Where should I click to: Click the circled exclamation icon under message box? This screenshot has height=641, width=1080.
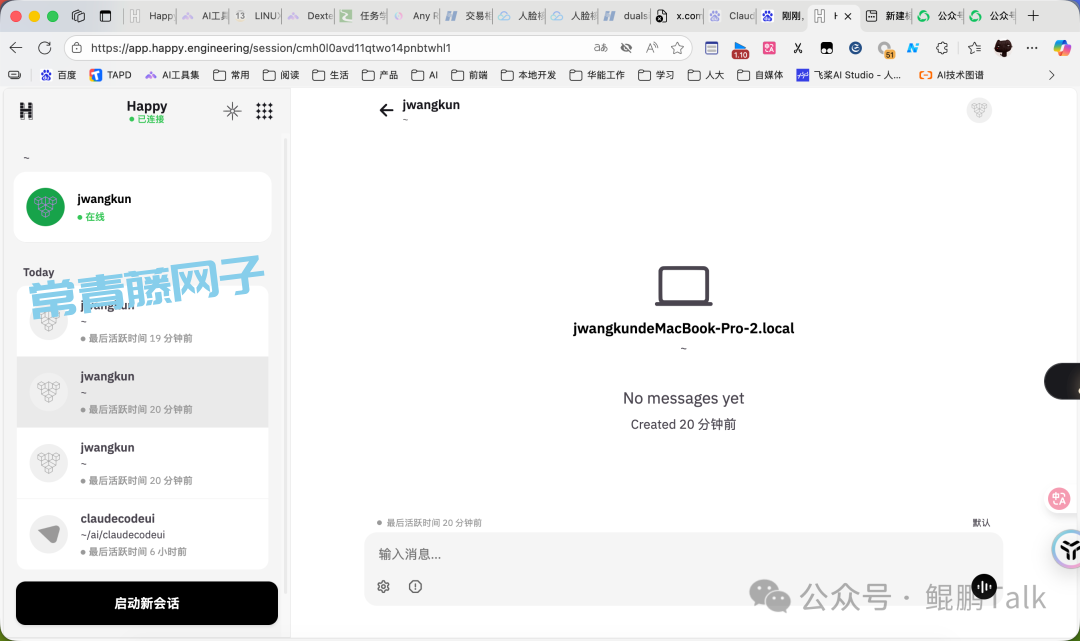point(415,586)
